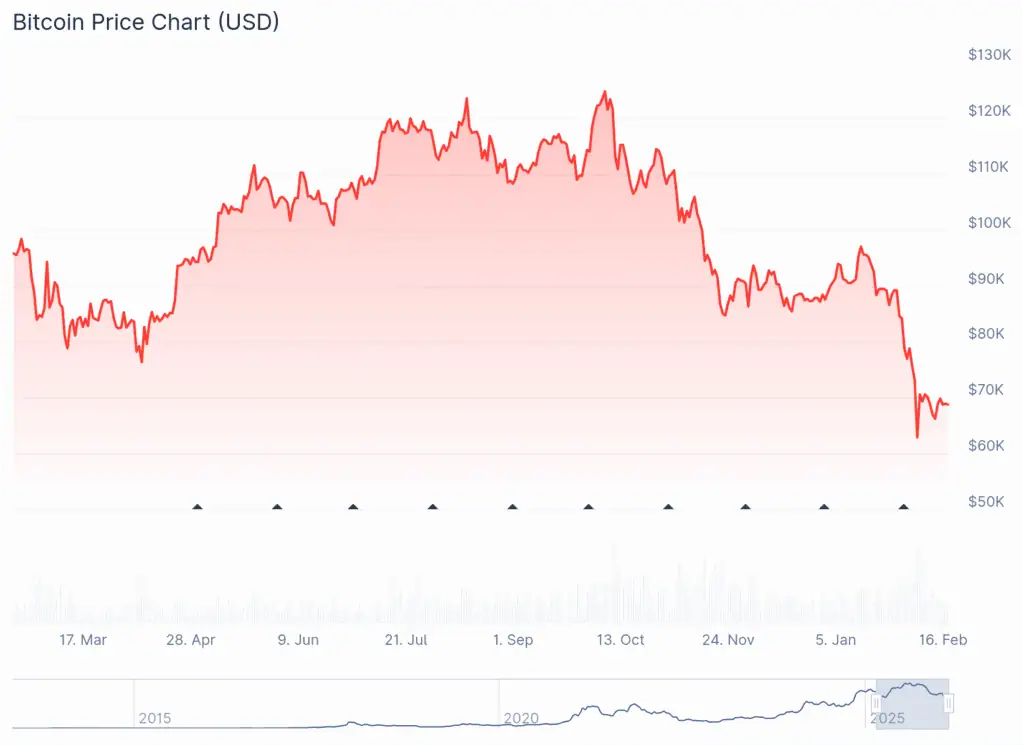Click the event marker above the 1. Sep label

tap(512, 507)
